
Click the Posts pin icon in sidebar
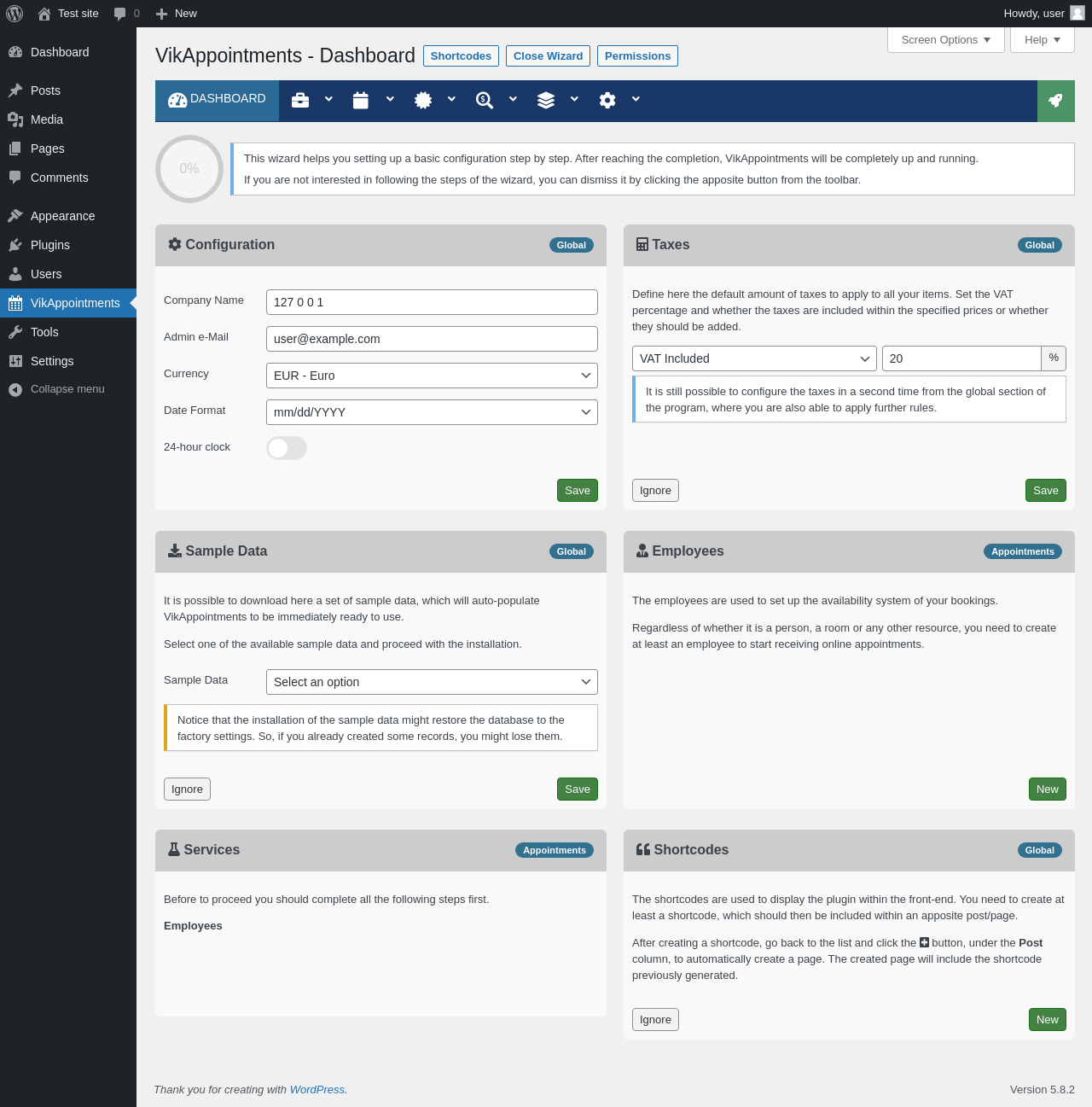tap(15, 90)
